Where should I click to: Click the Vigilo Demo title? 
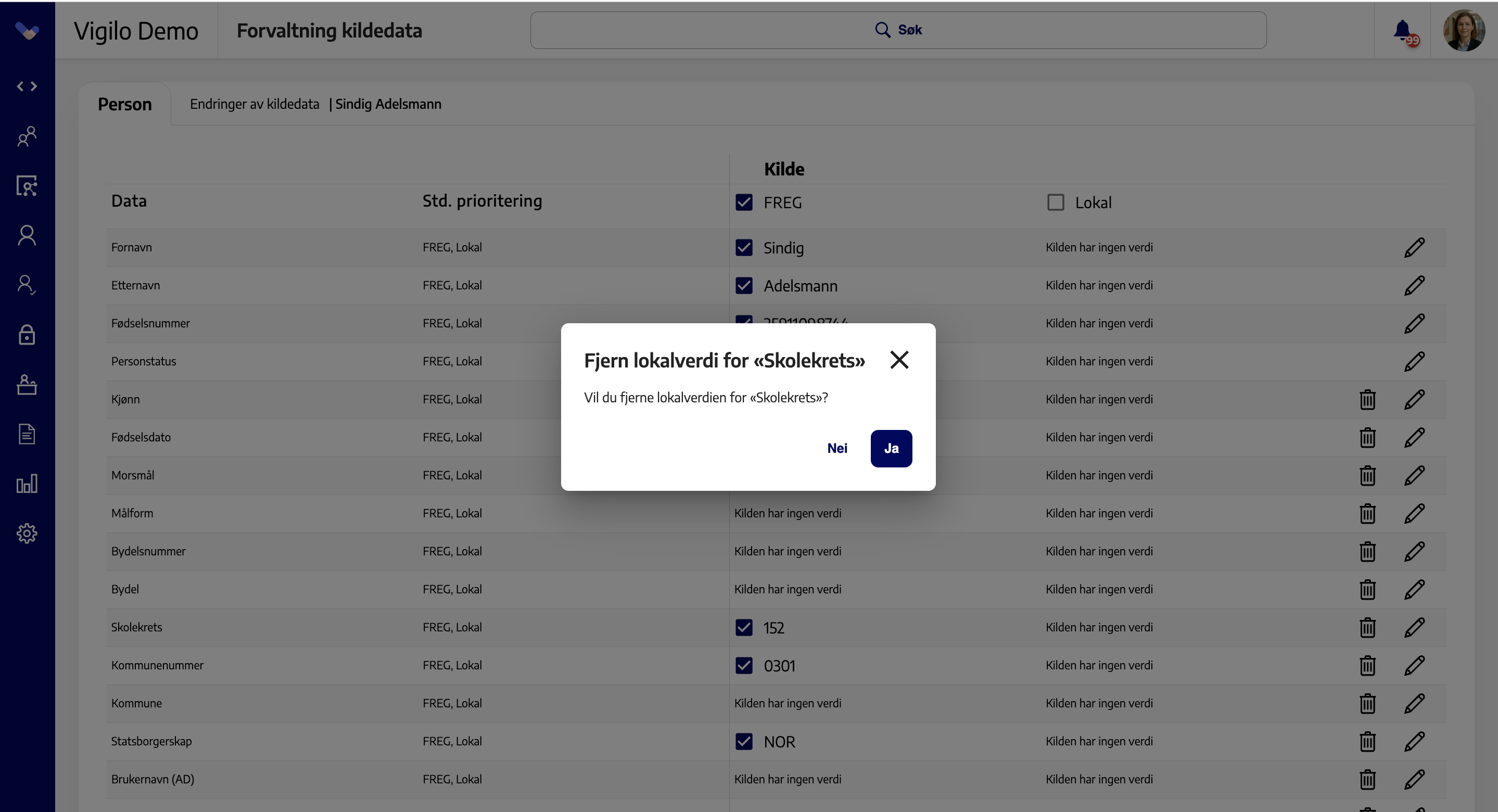pyautogui.click(x=136, y=31)
